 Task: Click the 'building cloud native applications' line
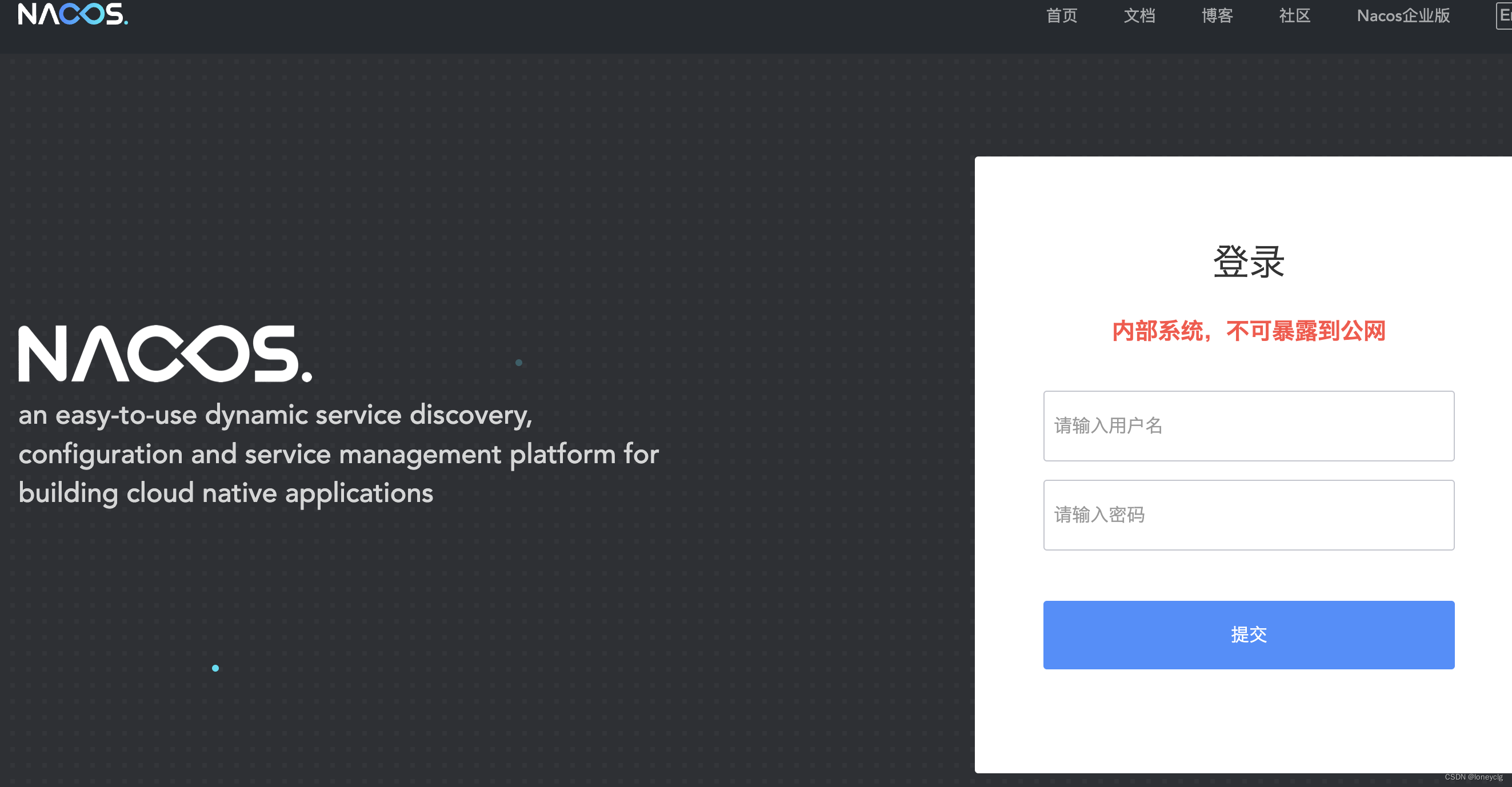[225, 493]
